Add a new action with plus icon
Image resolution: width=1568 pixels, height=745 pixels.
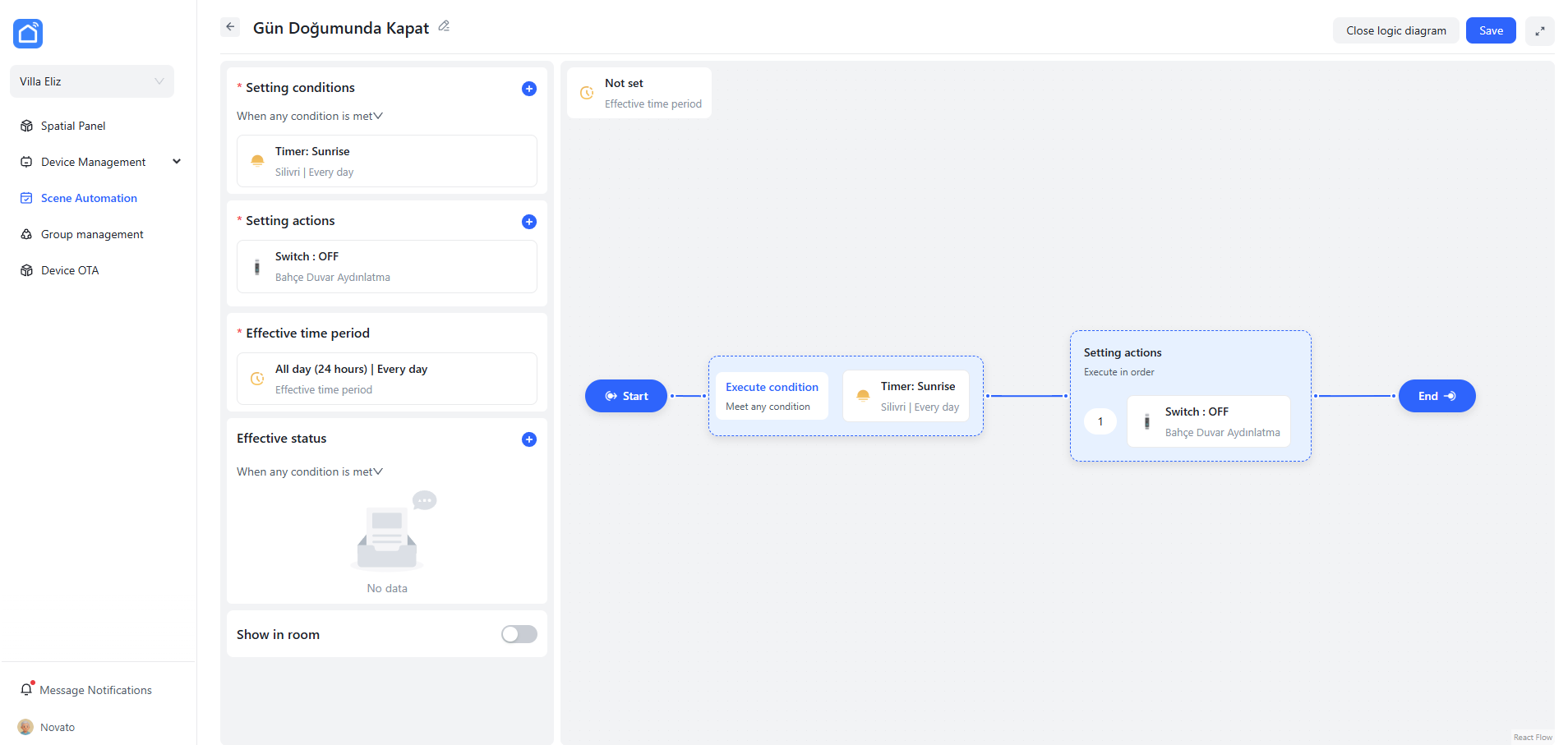(529, 222)
